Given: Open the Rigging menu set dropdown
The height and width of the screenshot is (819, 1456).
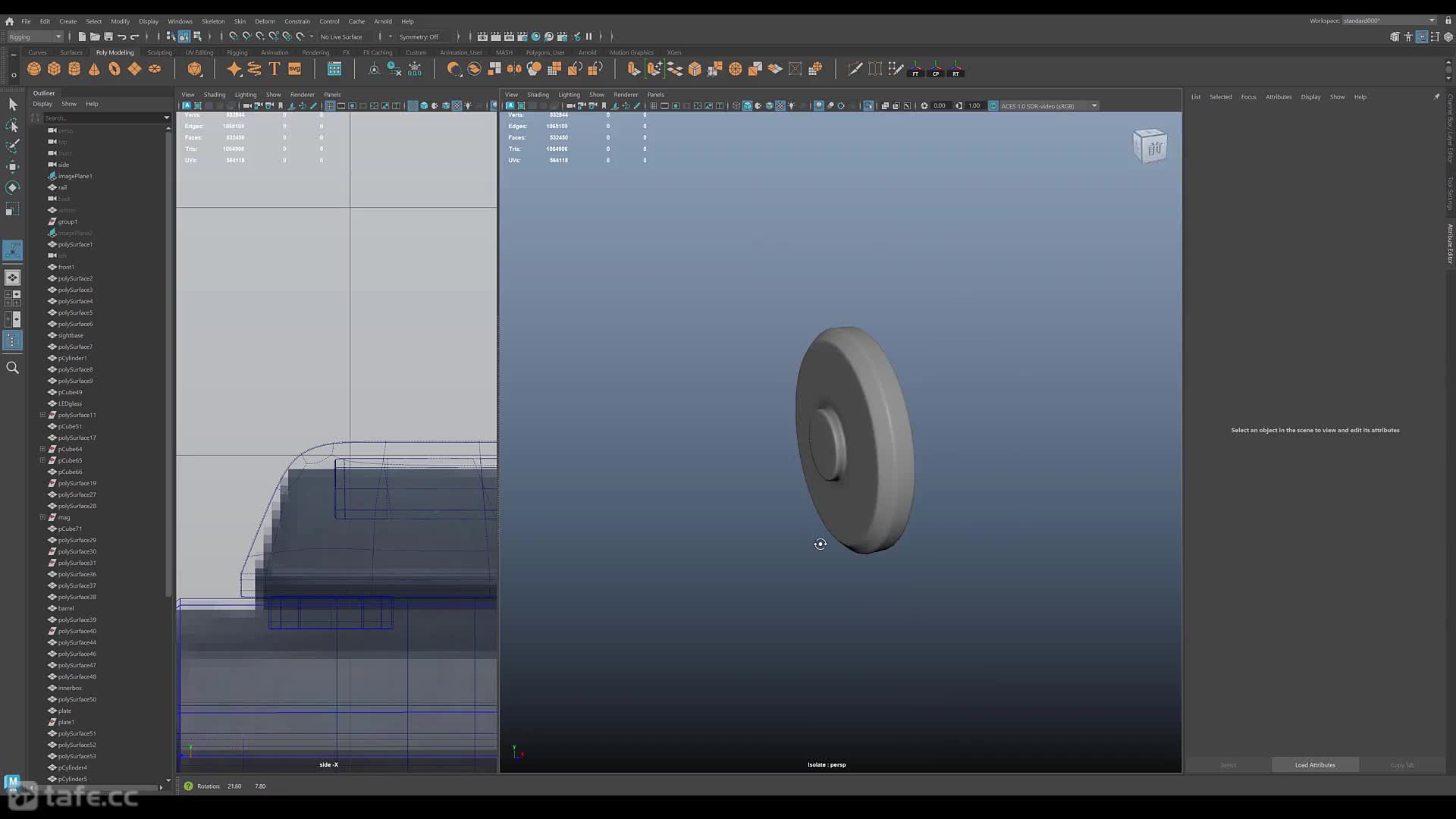Looking at the screenshot, I should tap(35, 36).
